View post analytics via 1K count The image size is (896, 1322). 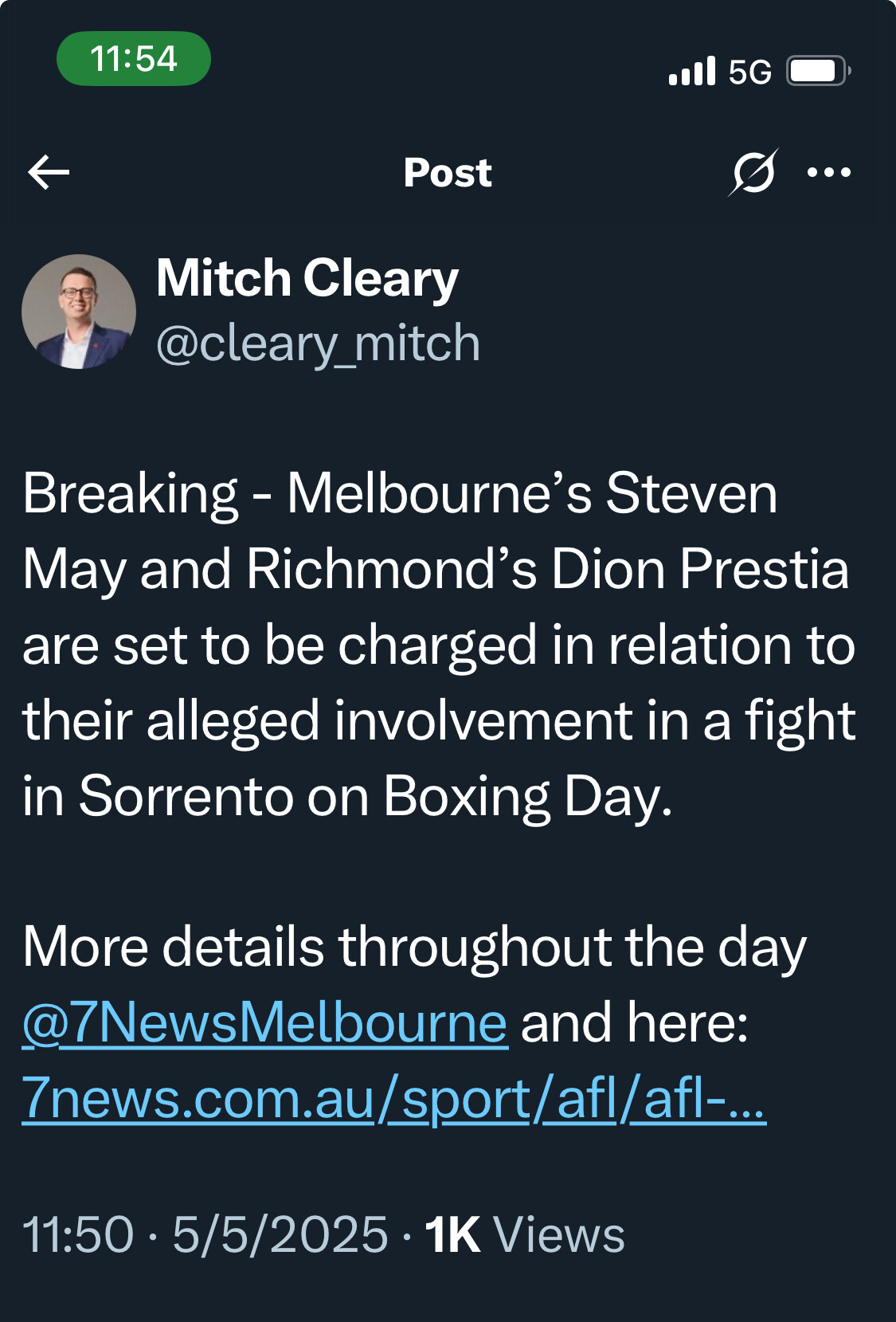(452, 1234)
